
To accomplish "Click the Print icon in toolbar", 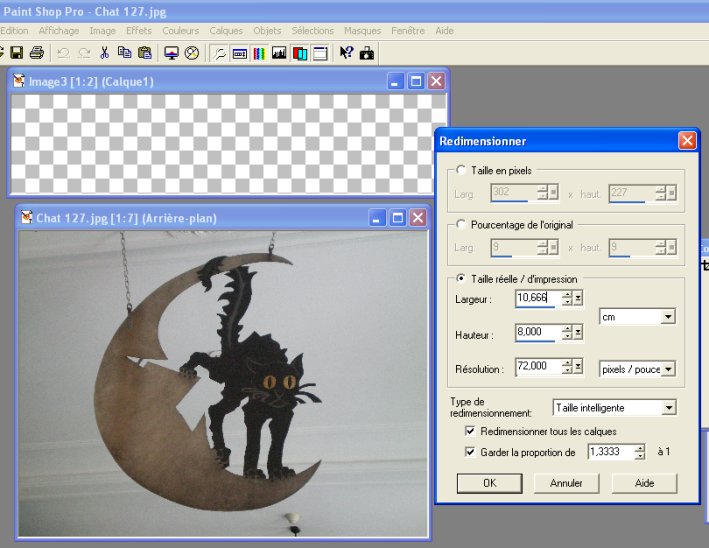I will pos(37,52).
